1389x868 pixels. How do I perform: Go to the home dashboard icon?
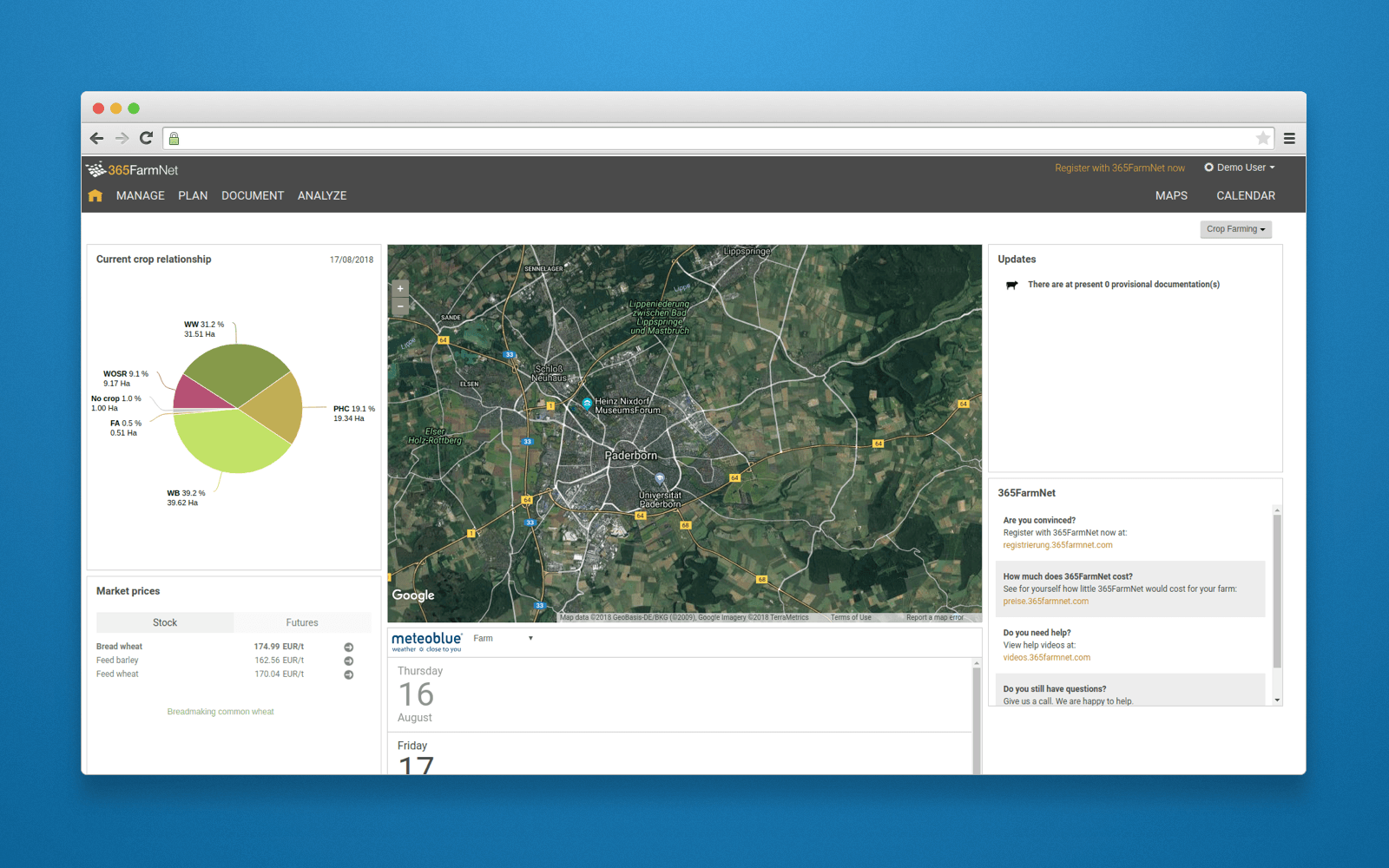(x=95, y=195)
